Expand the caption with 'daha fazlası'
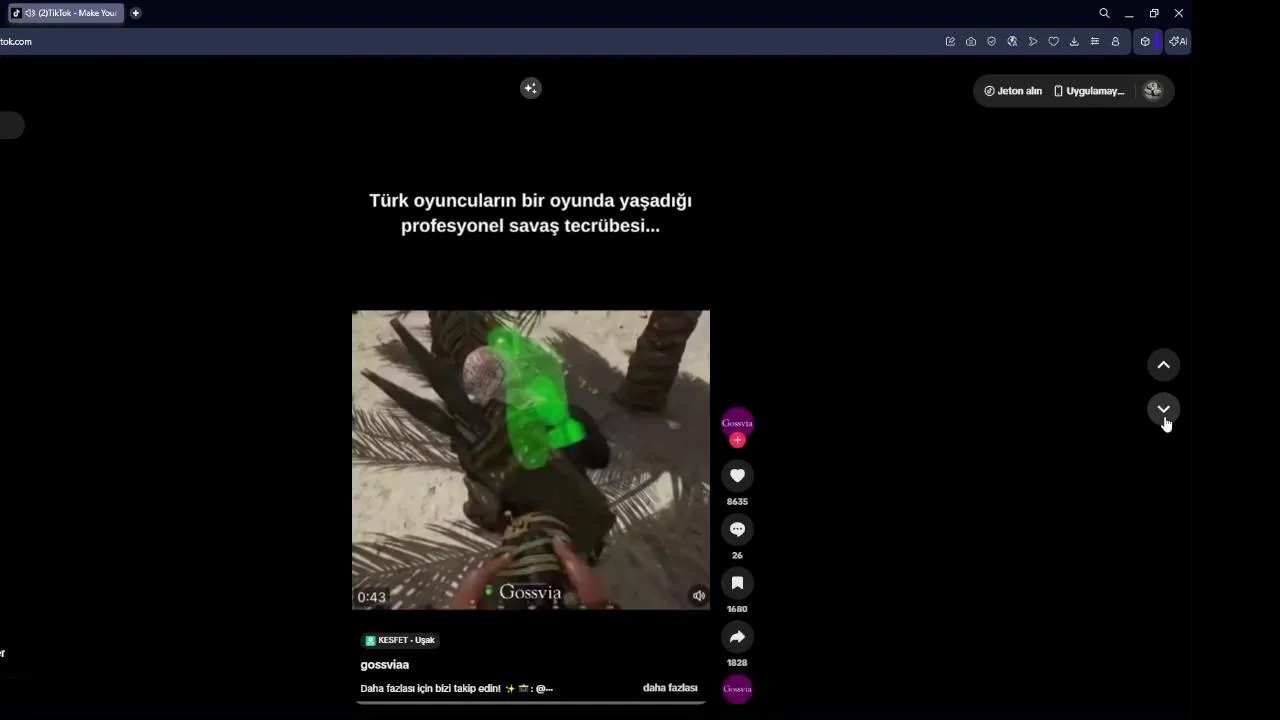The image size is (1280, 720). click(670, 688)
